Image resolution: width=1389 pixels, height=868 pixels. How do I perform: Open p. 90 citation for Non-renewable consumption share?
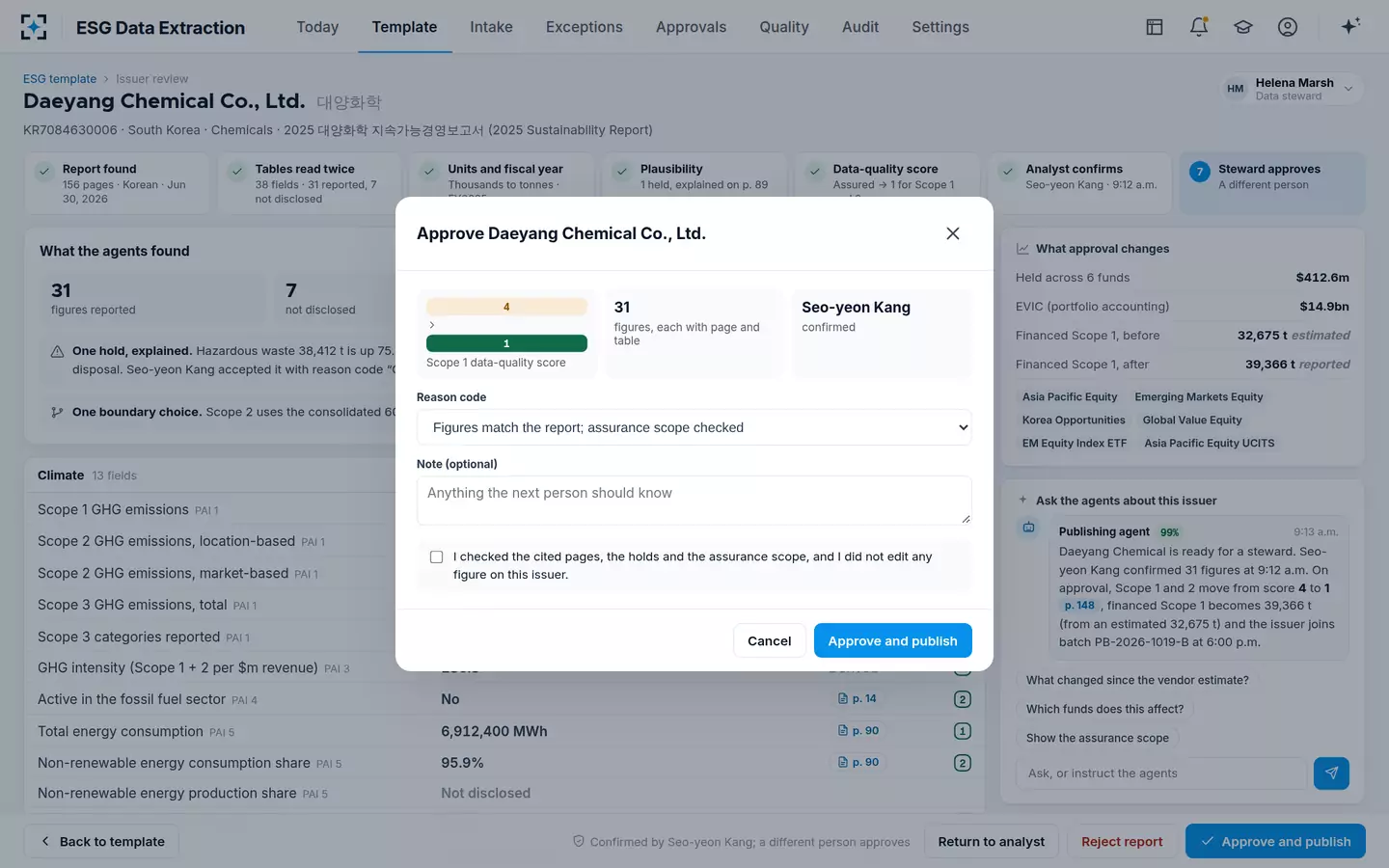click(x=858, y=763)
